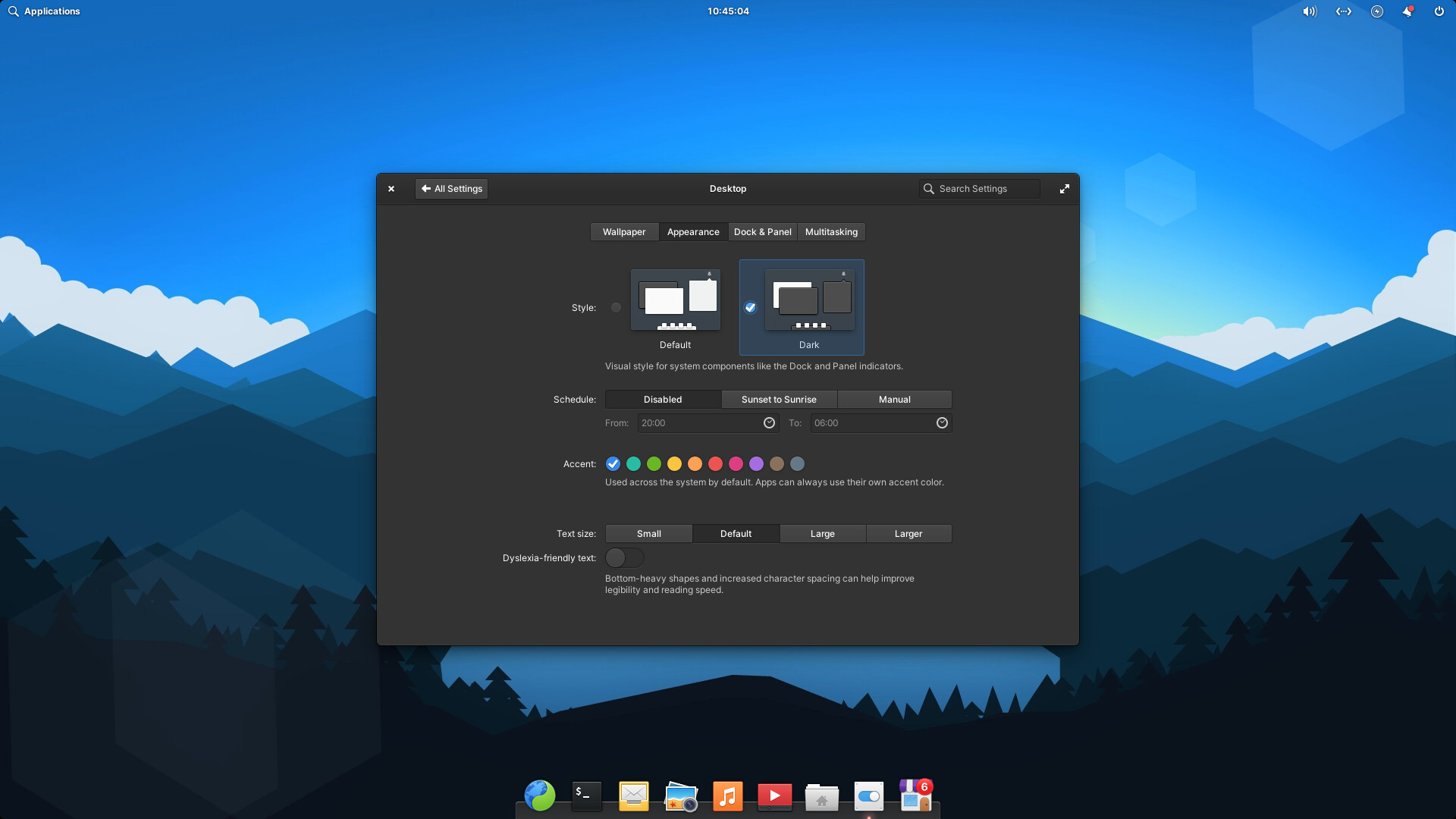Open the accessibility indicator in the panel
This screenshot has height=819, width=1456.
(x=1377, y=11)
